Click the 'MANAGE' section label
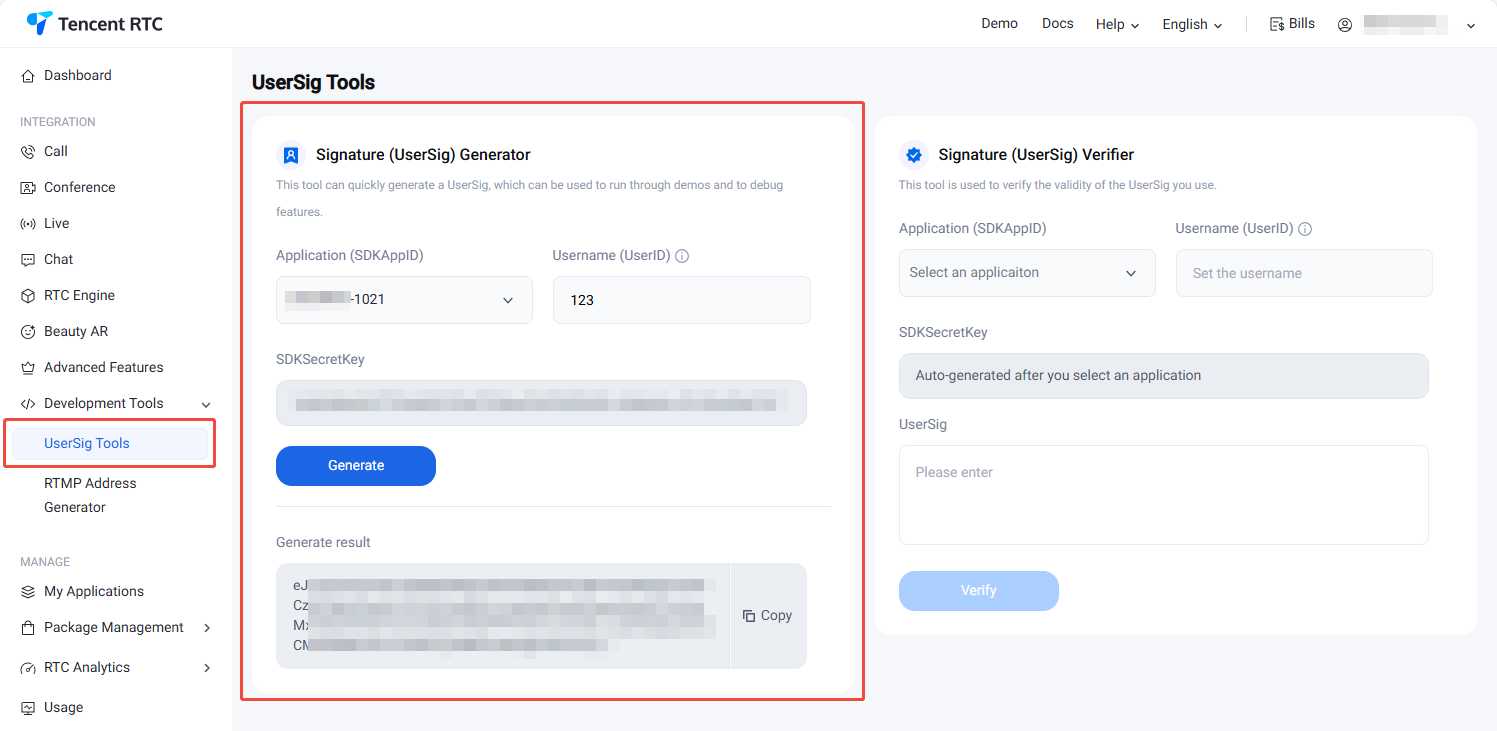 (45, 562)
